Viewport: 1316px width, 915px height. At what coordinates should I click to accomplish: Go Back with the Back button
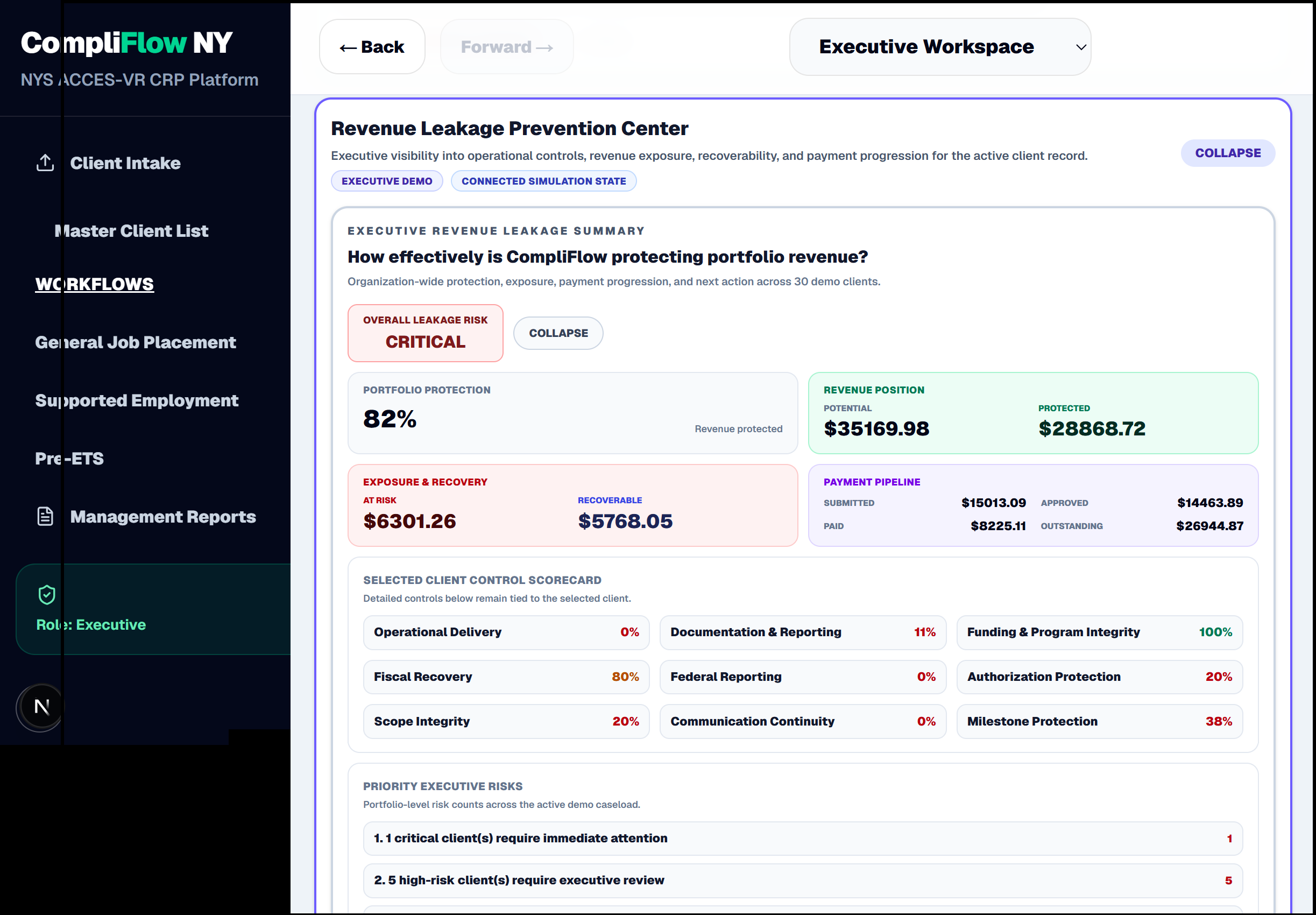372,47
